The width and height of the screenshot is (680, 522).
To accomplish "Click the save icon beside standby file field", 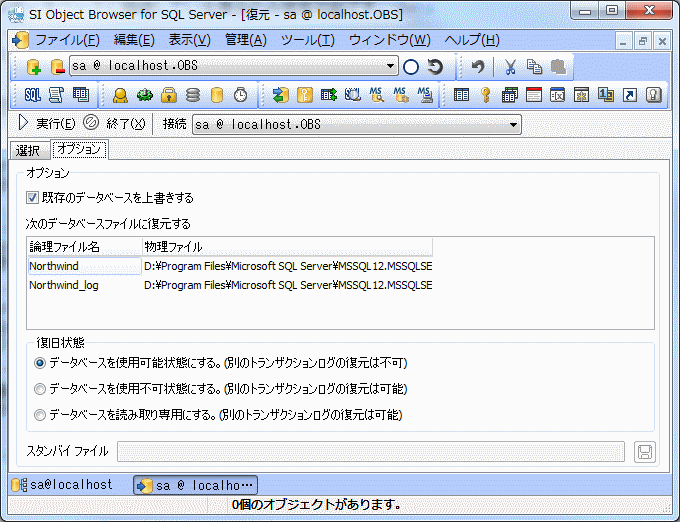I will coord(645,452).
